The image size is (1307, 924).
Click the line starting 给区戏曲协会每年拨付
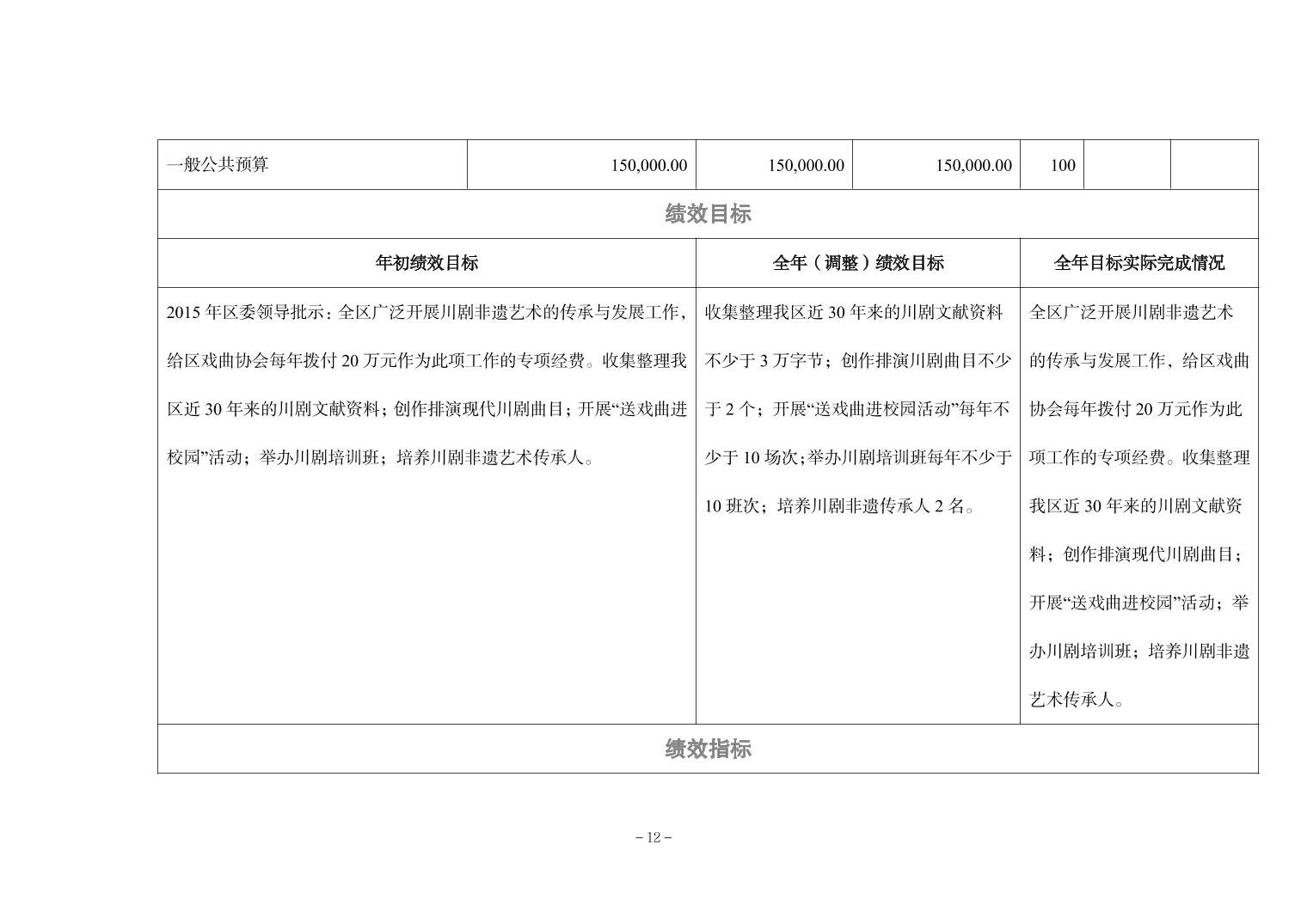point(426,361)
